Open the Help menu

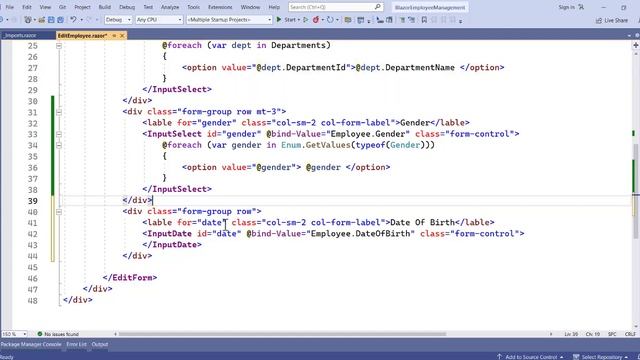[x=274, y=7]
